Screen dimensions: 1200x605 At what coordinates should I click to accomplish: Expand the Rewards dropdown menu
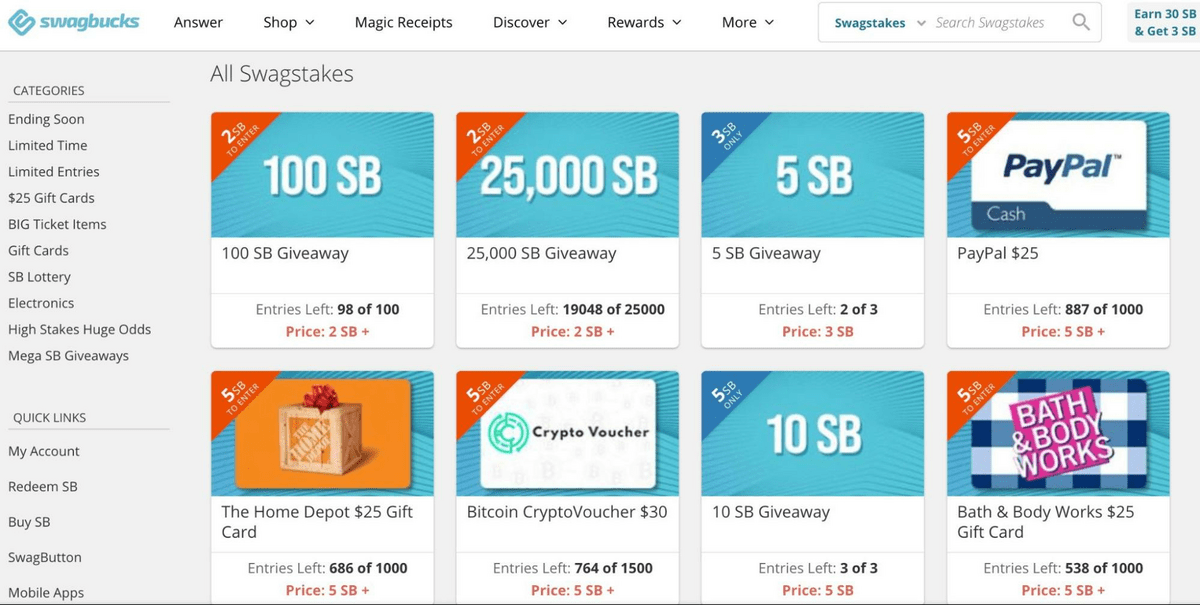tap(644, 22)
